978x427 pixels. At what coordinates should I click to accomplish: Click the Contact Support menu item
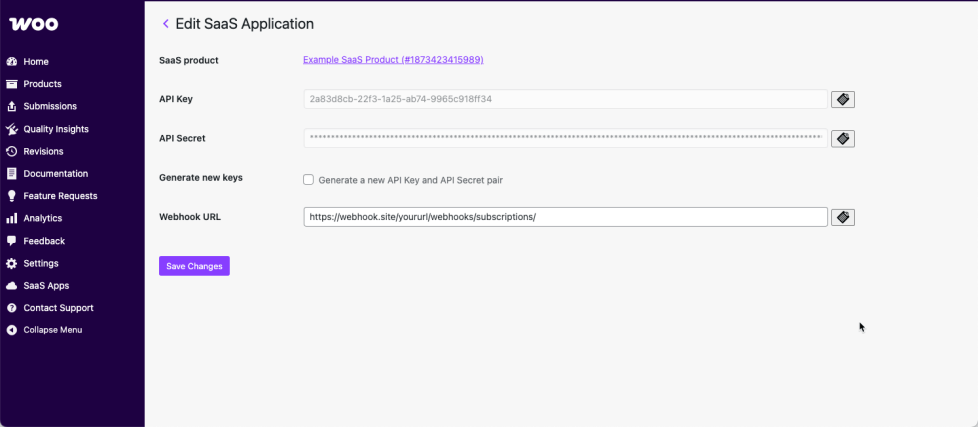pos(58,308)
